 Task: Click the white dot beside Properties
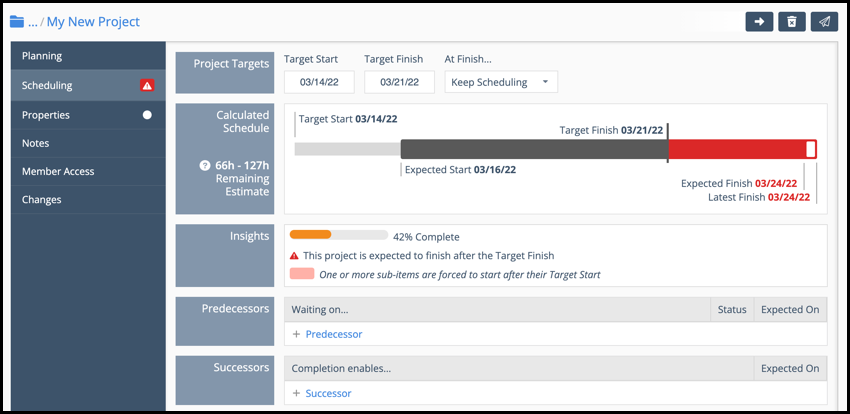(147, 115)
